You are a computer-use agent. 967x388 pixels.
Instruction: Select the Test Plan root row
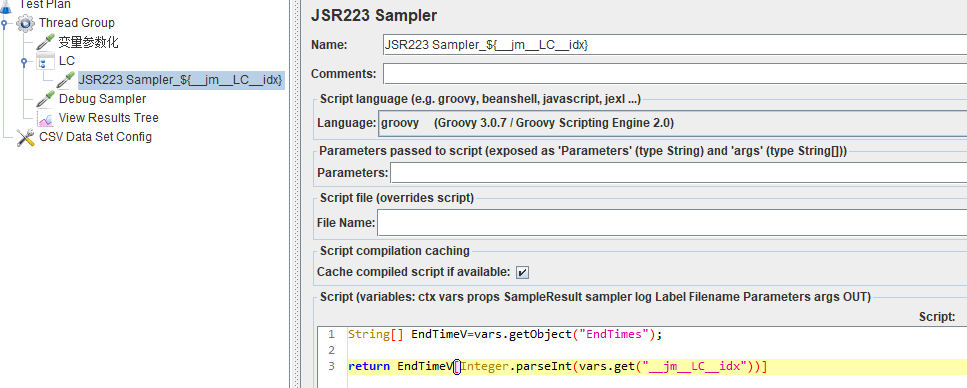point(44,4)
